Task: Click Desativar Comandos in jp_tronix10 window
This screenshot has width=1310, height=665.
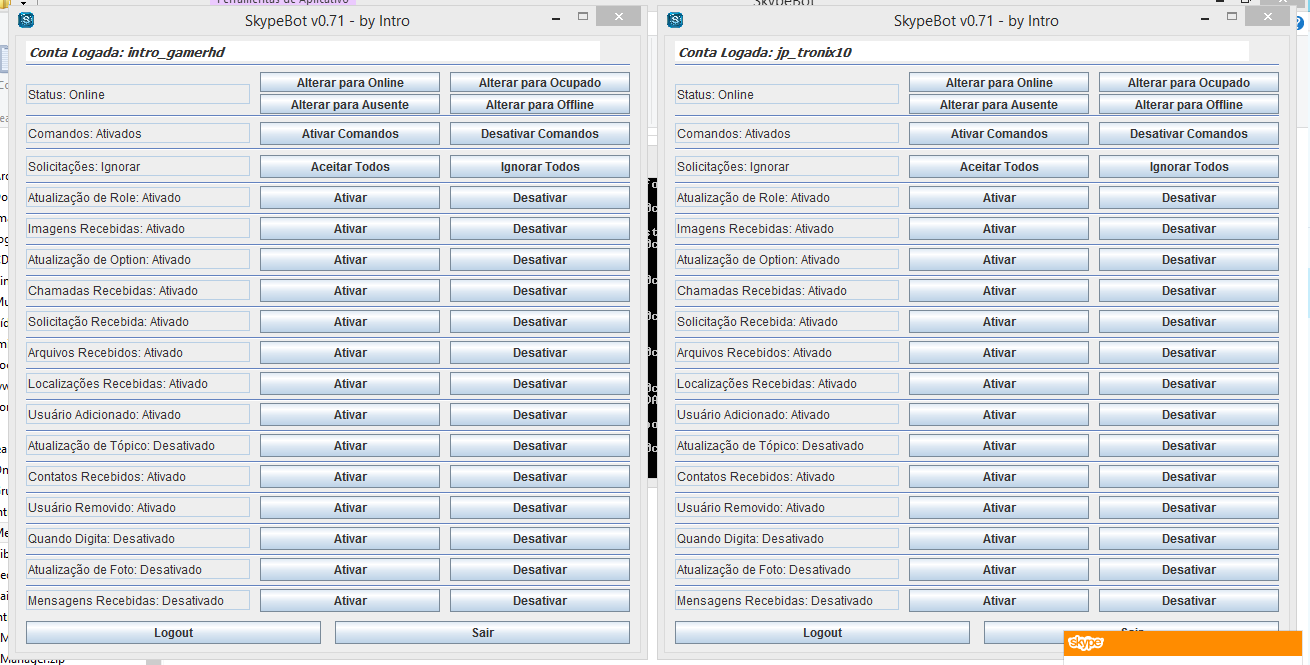Action: 1189,133
